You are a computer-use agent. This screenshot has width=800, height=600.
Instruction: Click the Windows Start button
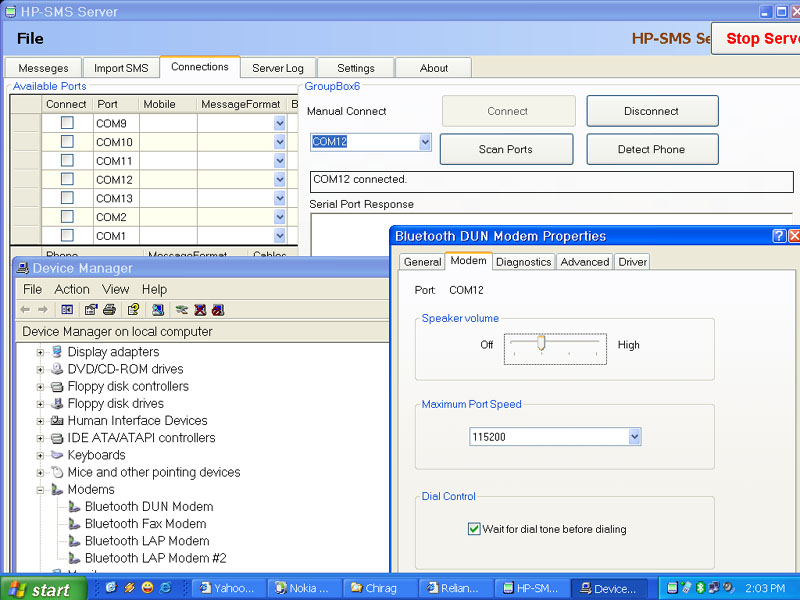pos(44,589)
